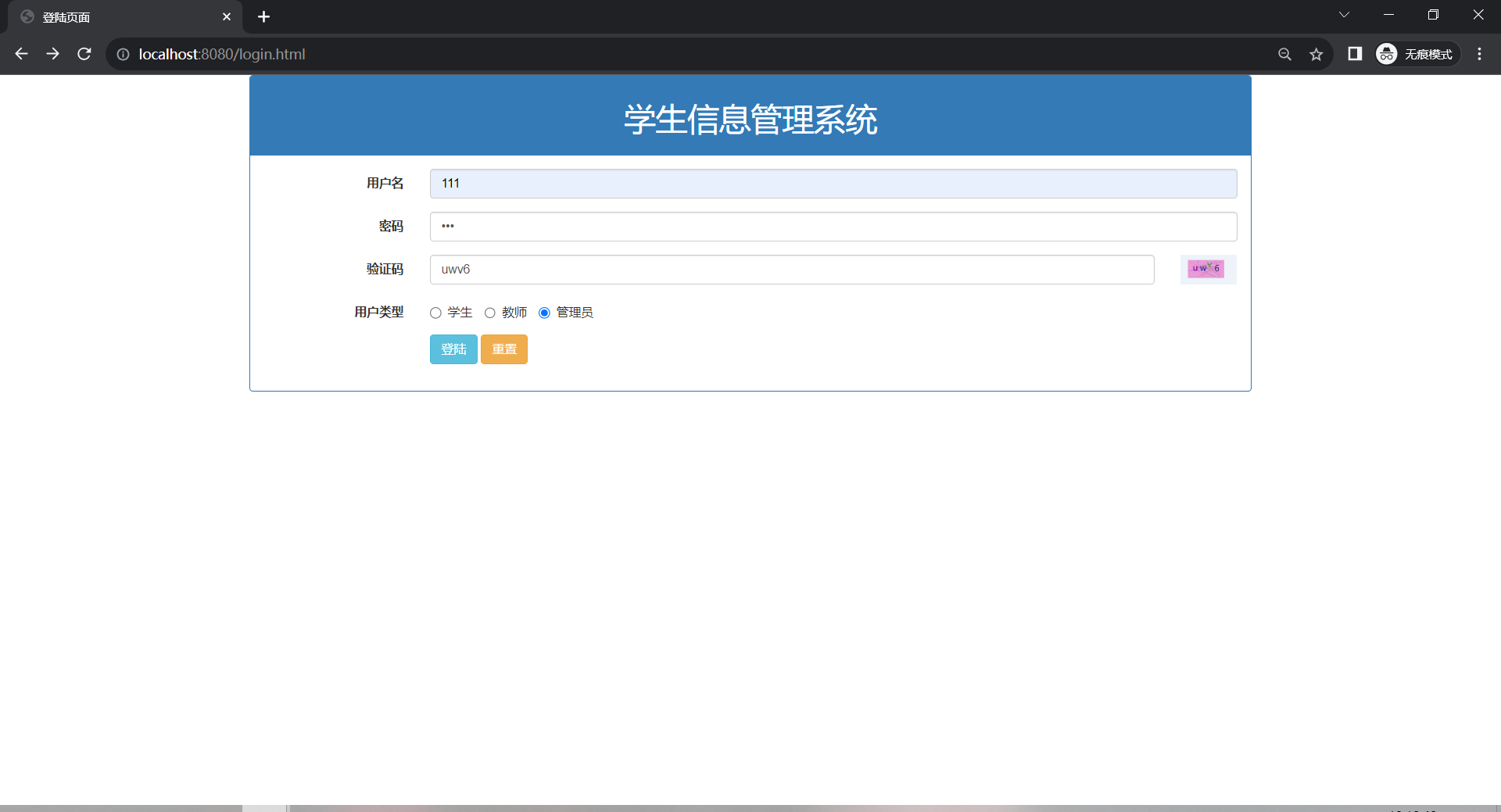
Task: Minimize the browser window
Action: pos(1388,15)
